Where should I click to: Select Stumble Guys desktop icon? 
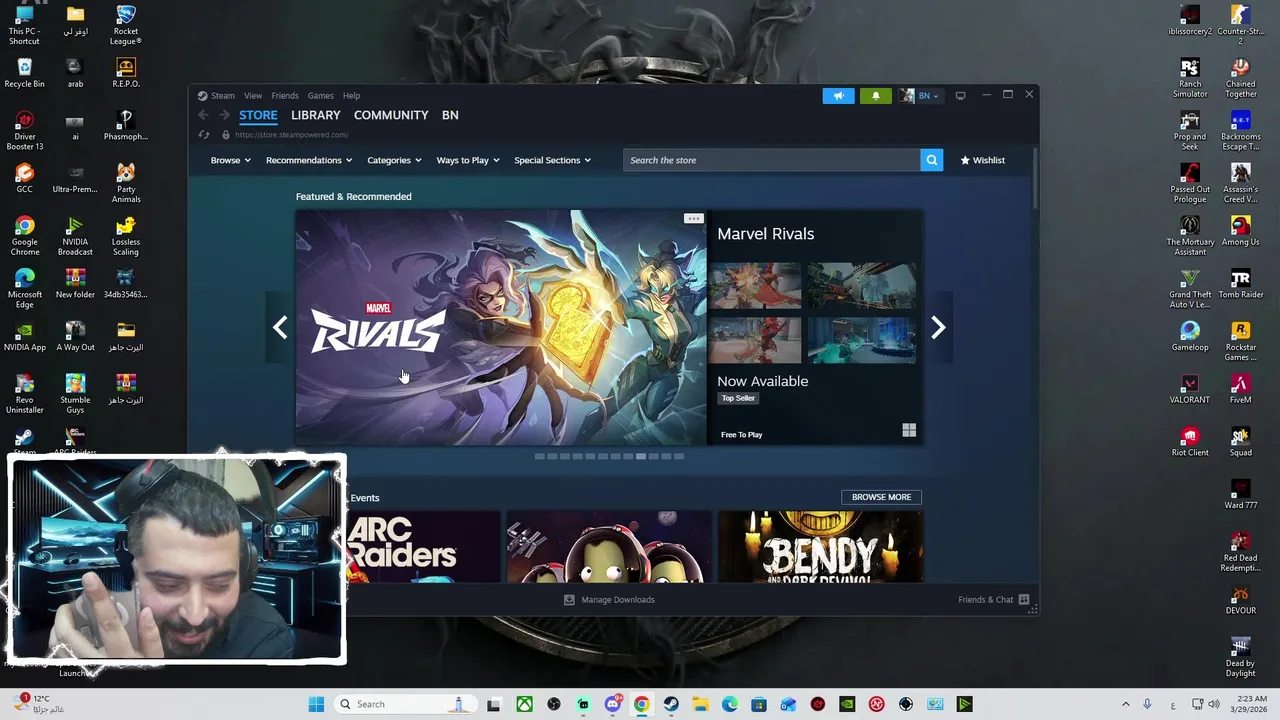click(x=75, y=394)
